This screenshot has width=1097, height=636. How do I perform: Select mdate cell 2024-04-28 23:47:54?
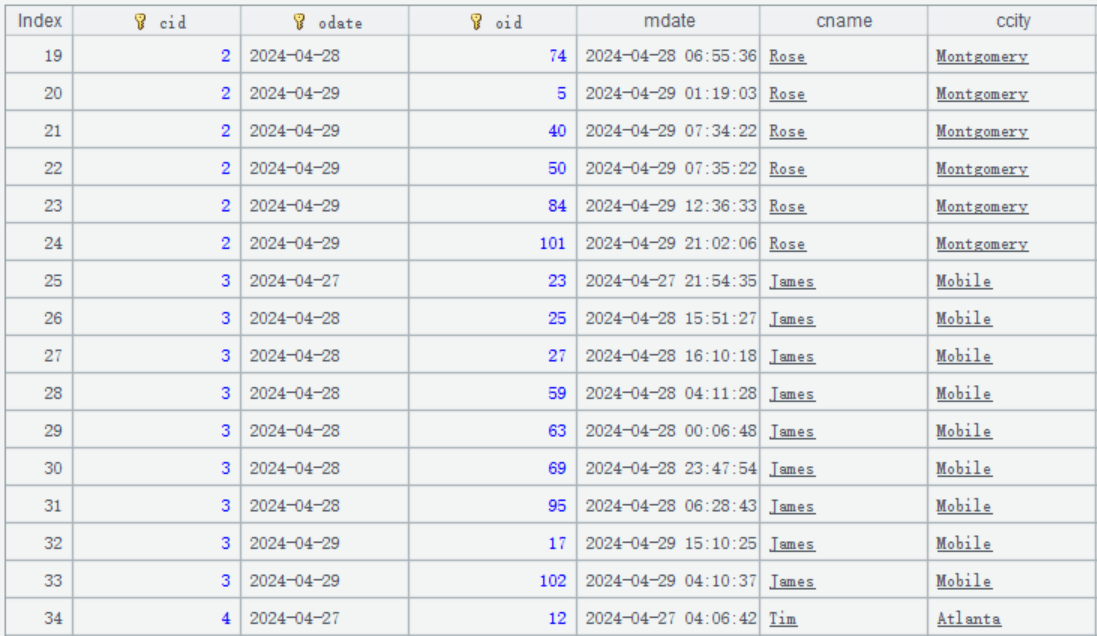(x=669, y=468)
